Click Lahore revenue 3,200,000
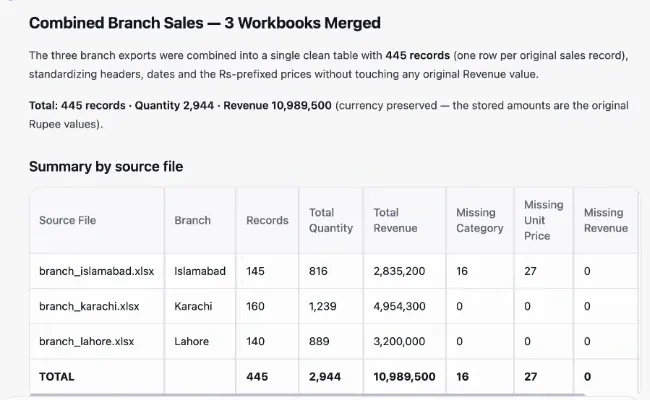 pyautogui.click(x=399, y=342)
